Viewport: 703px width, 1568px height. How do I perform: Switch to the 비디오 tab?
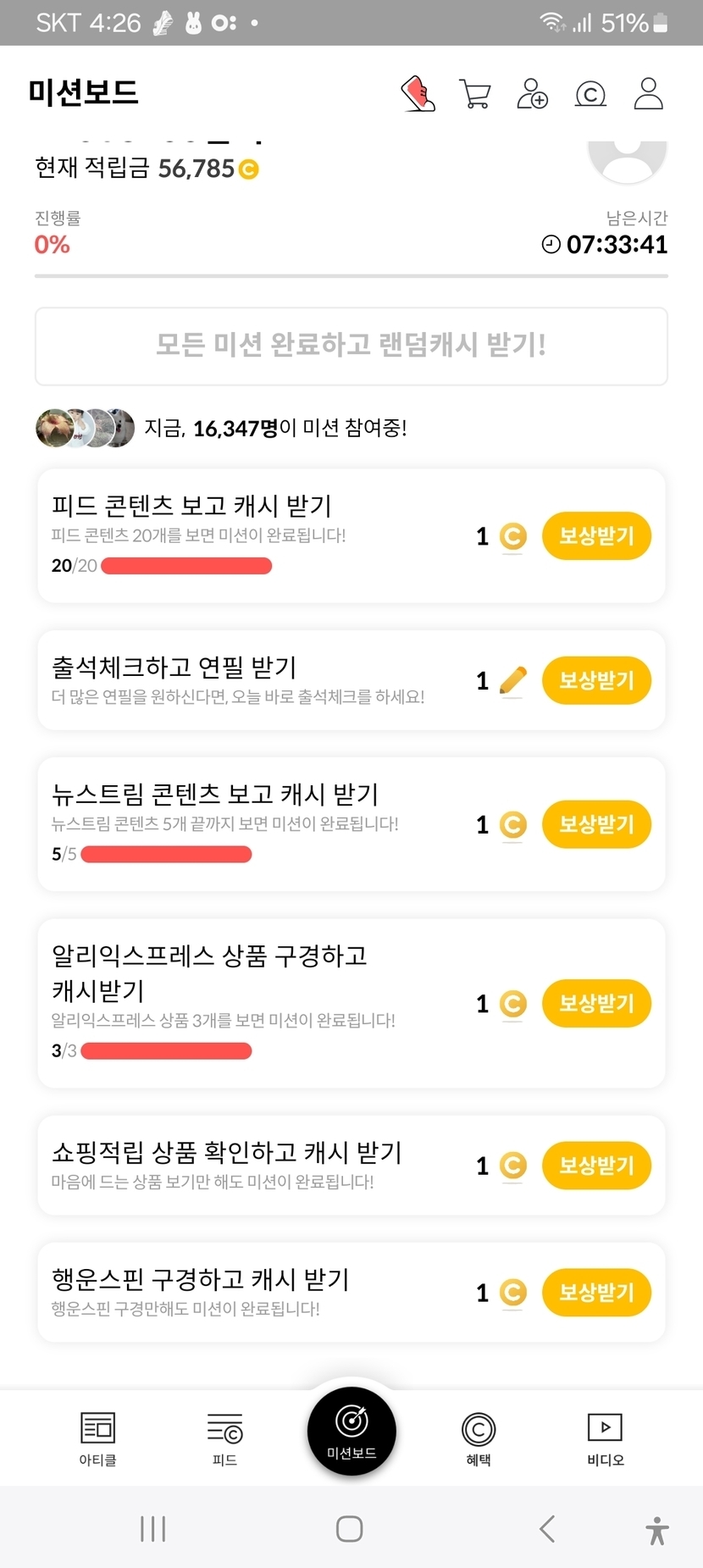(605, 1438)
